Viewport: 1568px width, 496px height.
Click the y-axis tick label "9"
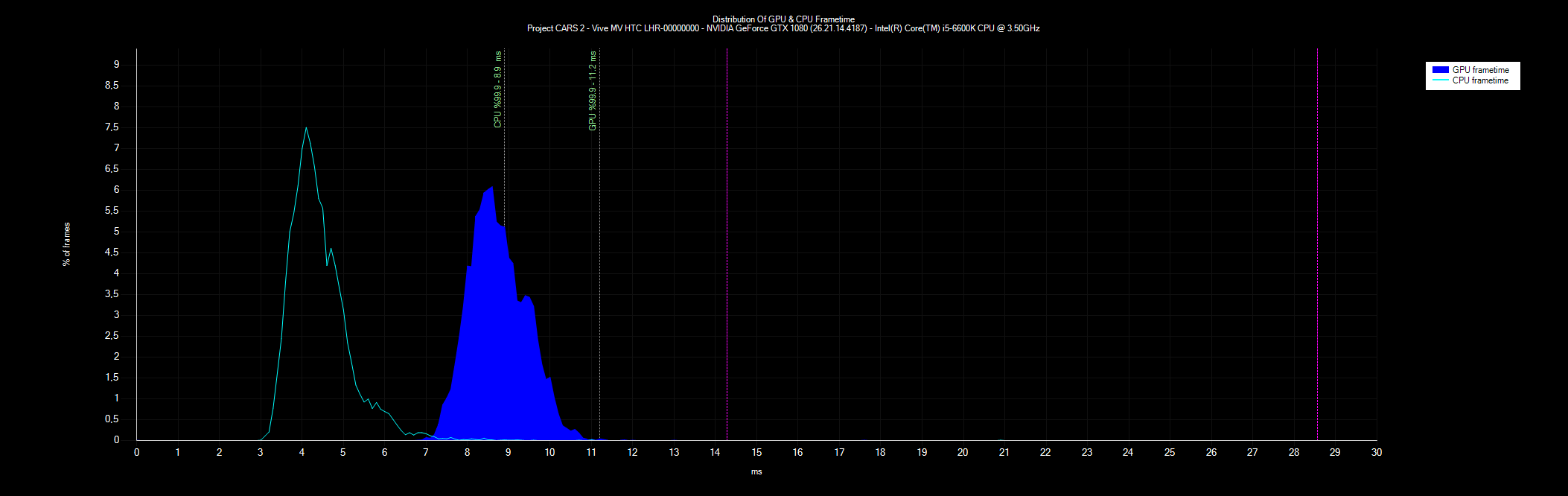click(116, 64)
